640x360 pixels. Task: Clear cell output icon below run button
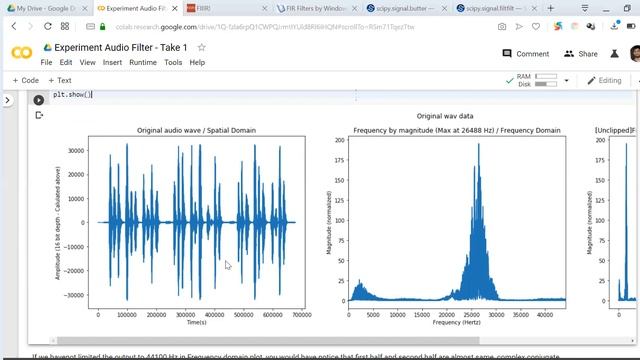coord(39,116)
